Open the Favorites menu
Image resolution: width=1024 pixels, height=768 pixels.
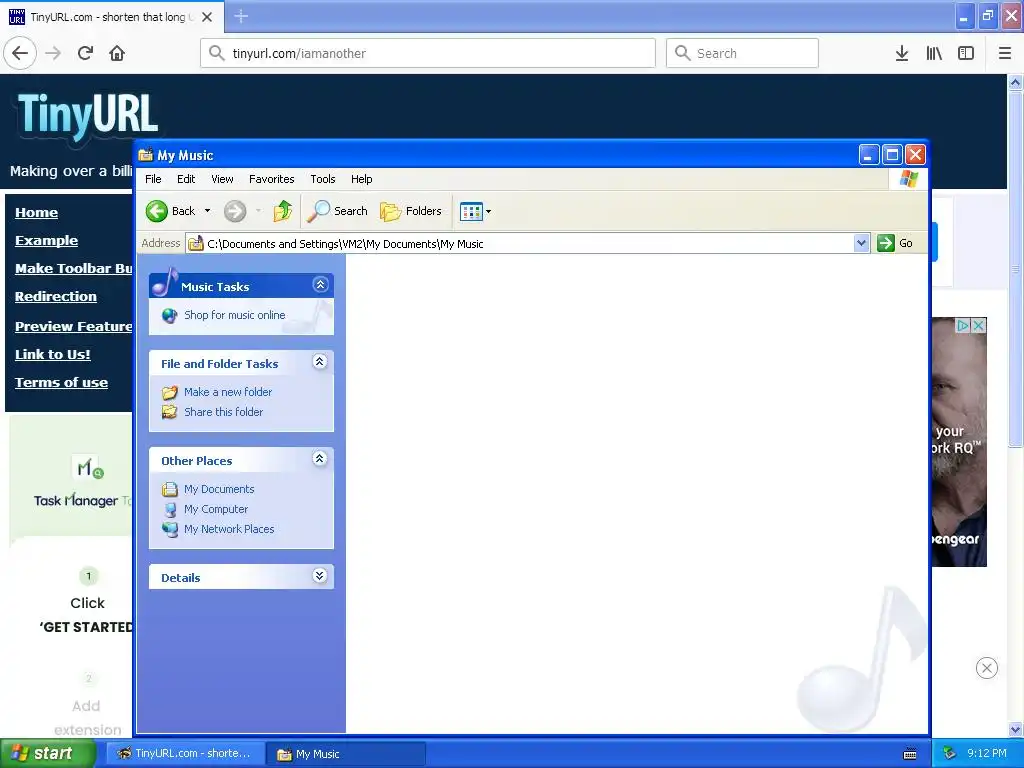[272, 179]
